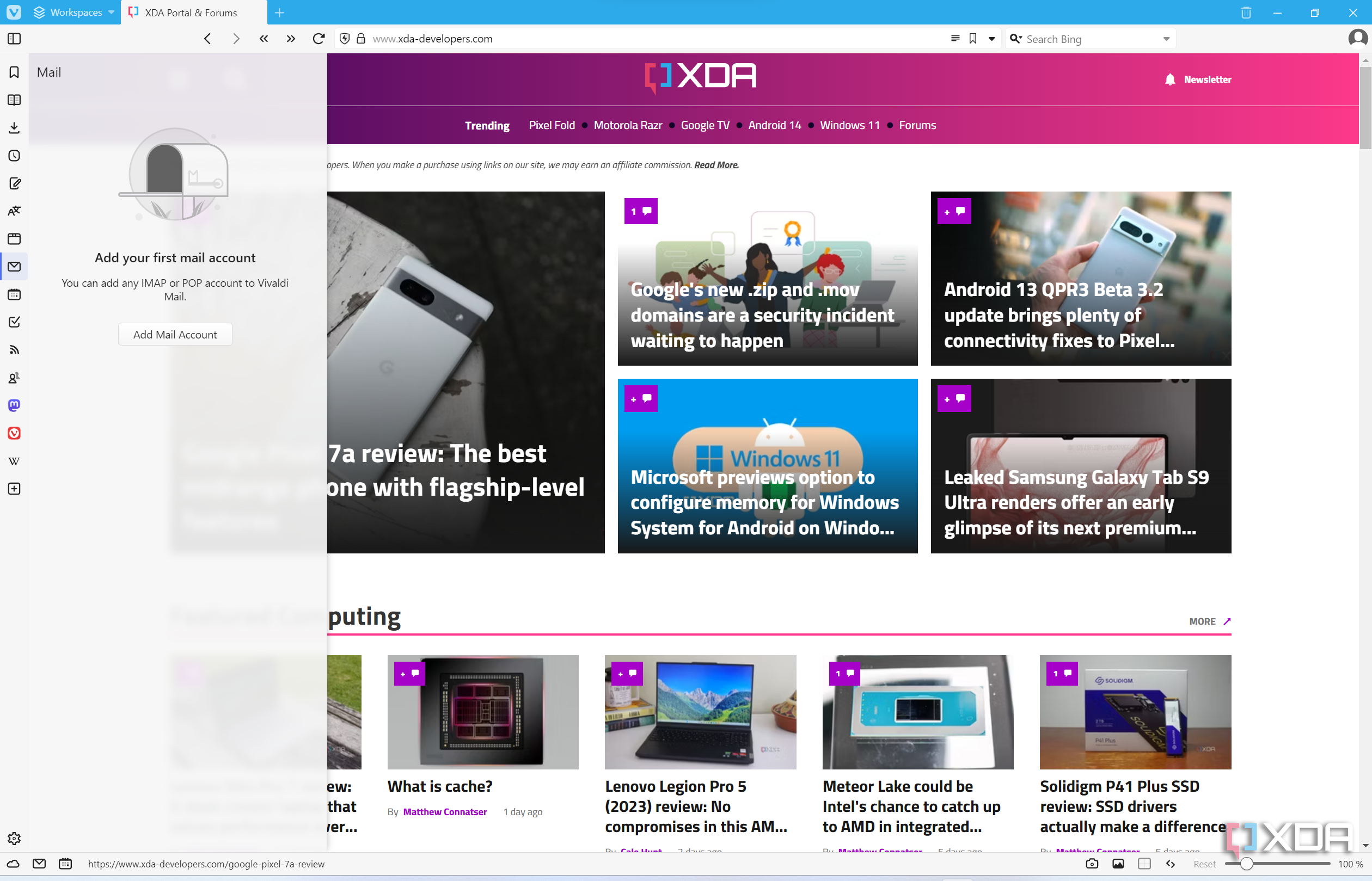Open the Translate panel icon
This screenshot has width=1372, height=881.
click(14, 211)
